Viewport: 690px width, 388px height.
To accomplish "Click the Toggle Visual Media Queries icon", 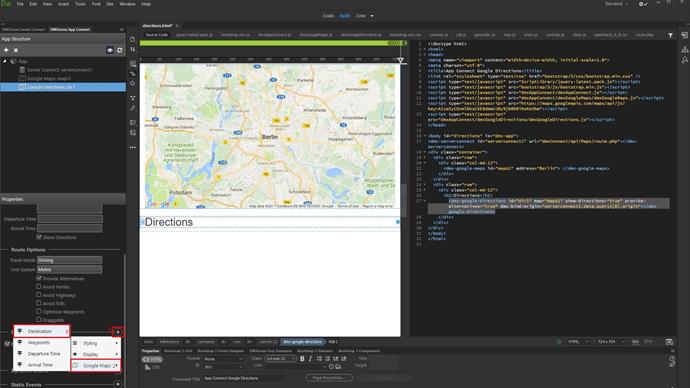I will pyautogui.click(x=132, y=73).
